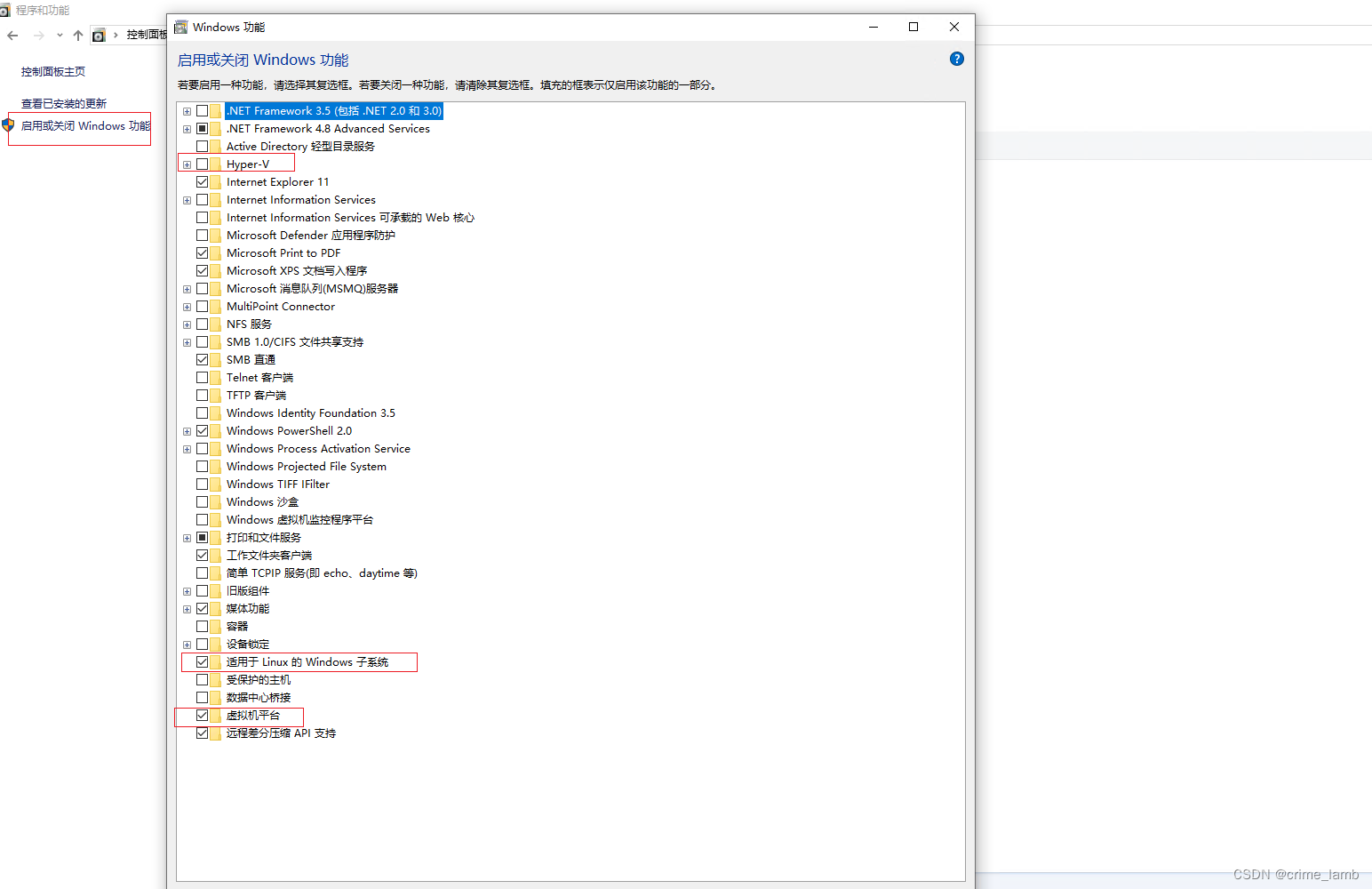This screenshot has width=1372, height=889.
Task: Open 控制面板主页 link
Action: (x=53, y=71)
